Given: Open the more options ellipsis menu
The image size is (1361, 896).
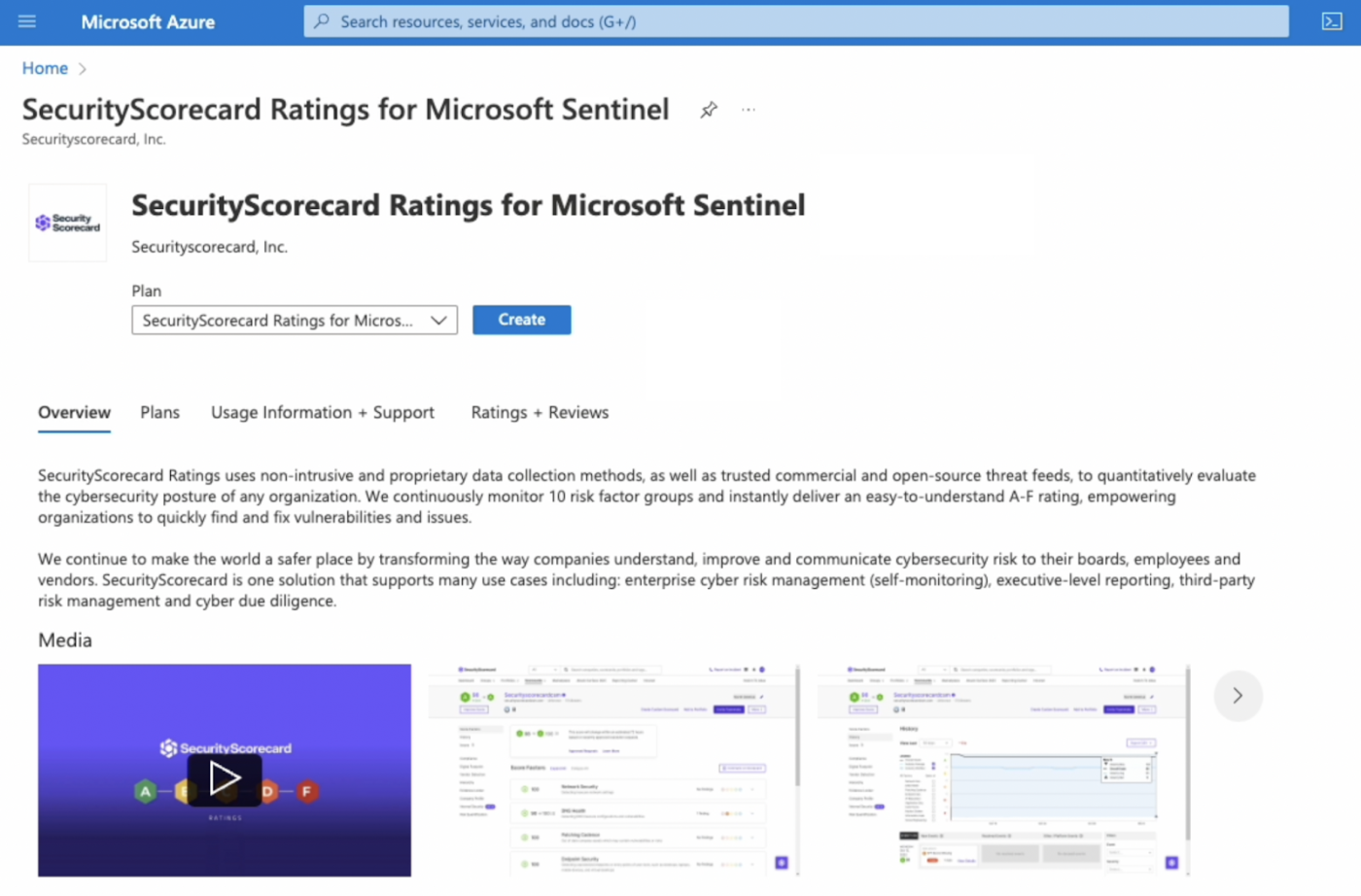Looking at the screenshot, I should pos(749,110).
